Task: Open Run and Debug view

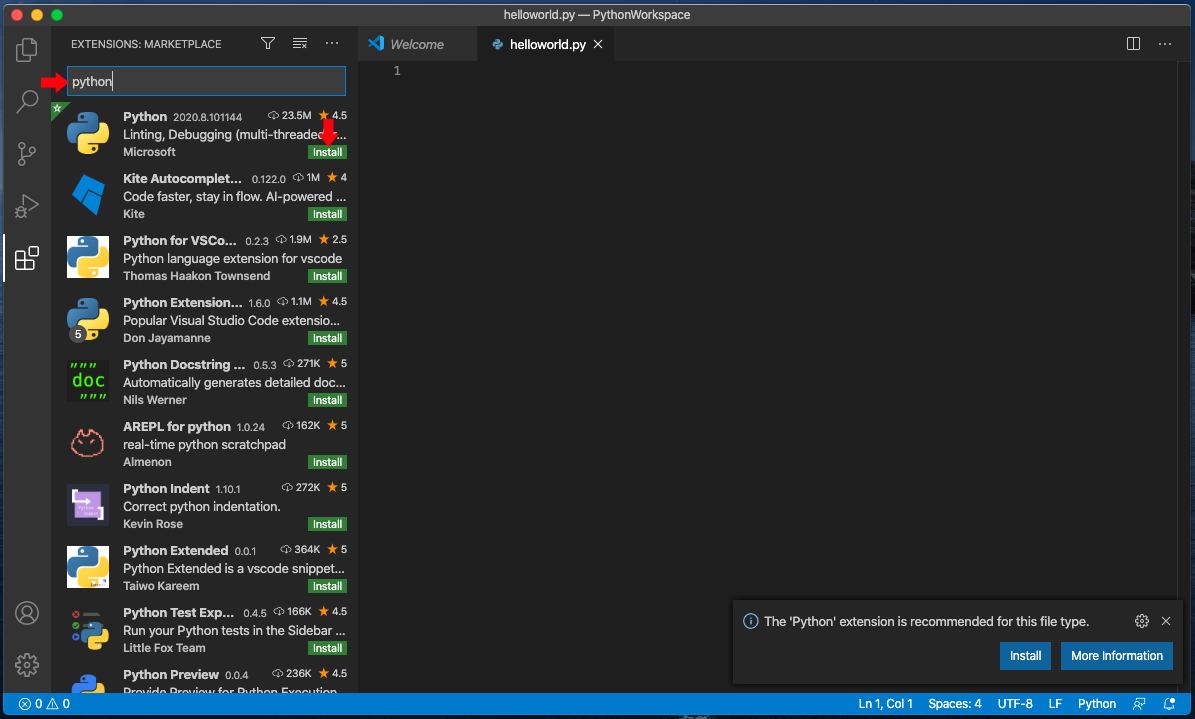Action: (27, 206)
